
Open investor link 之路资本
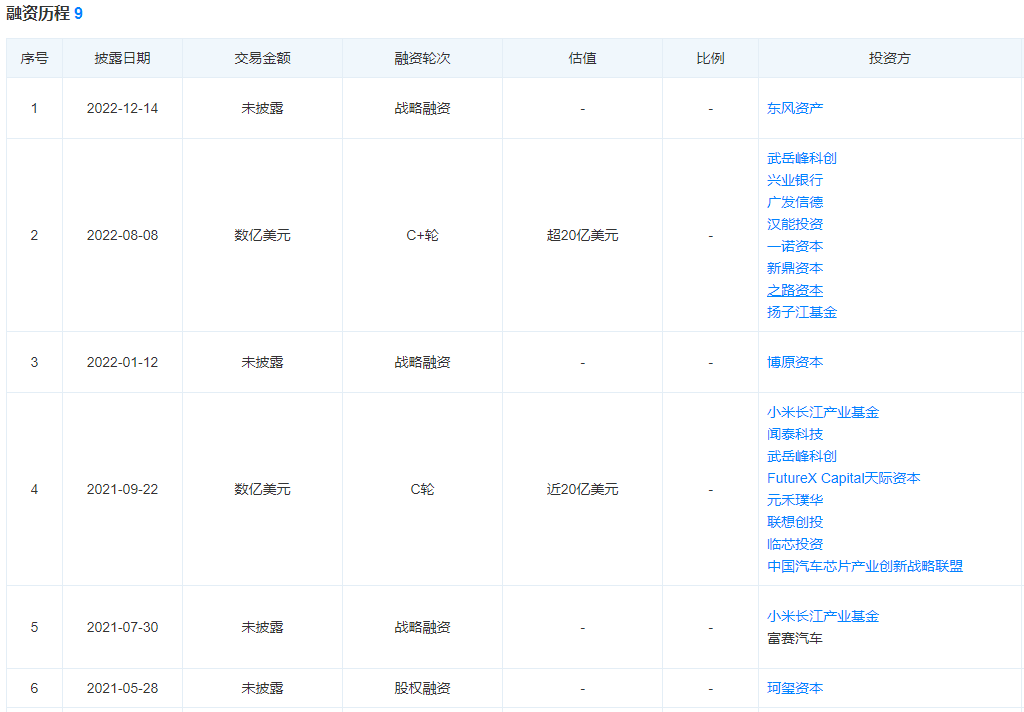pyautogui.click(x=795, y=291)
